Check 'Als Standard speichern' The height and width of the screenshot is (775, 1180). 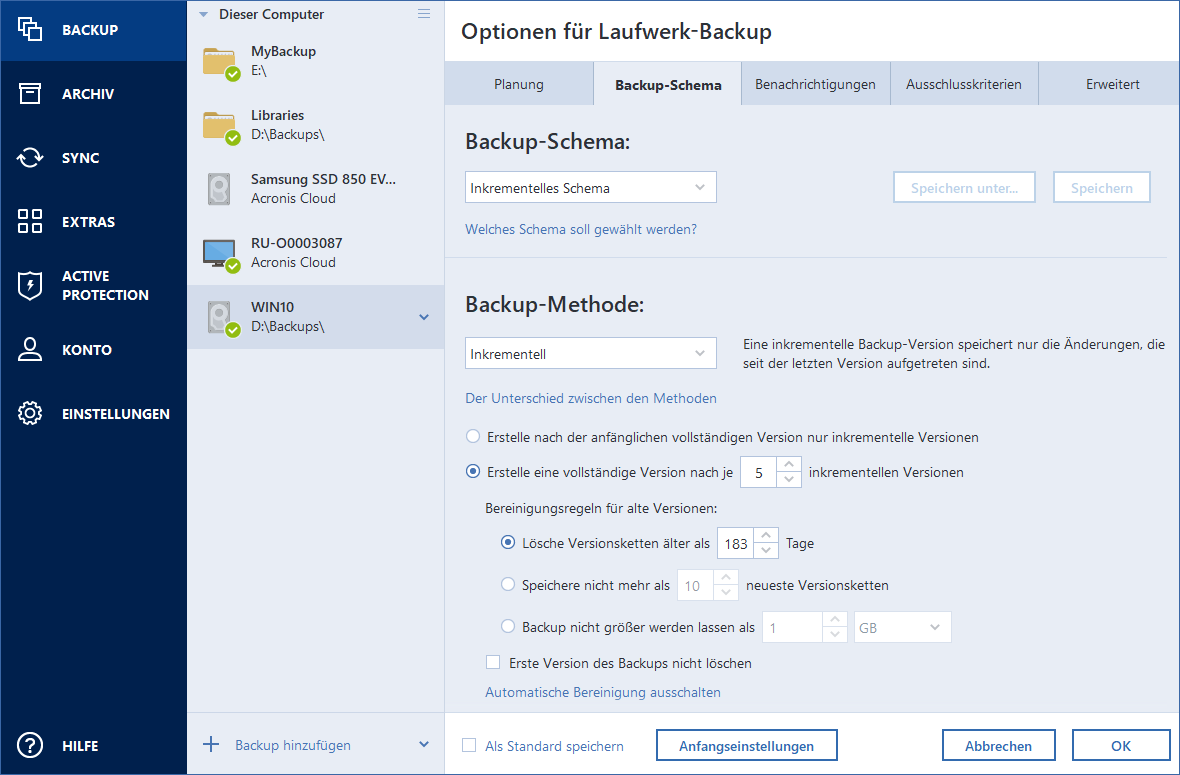(467, 745)
